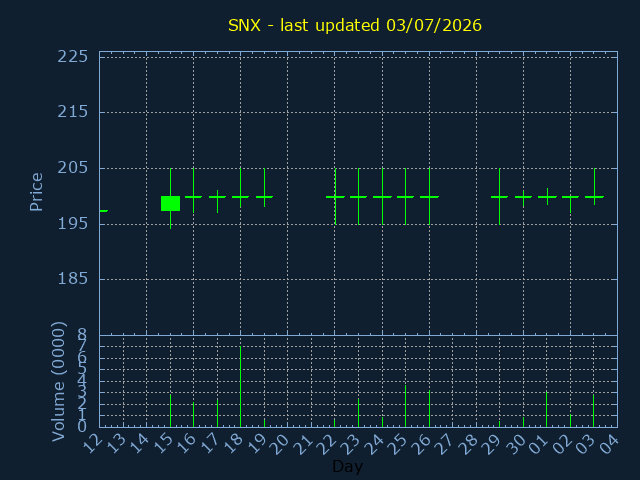Click the day 22 candlestick cross
The image size is (640, 480).
pyautogui.click(x=335, y=197)
